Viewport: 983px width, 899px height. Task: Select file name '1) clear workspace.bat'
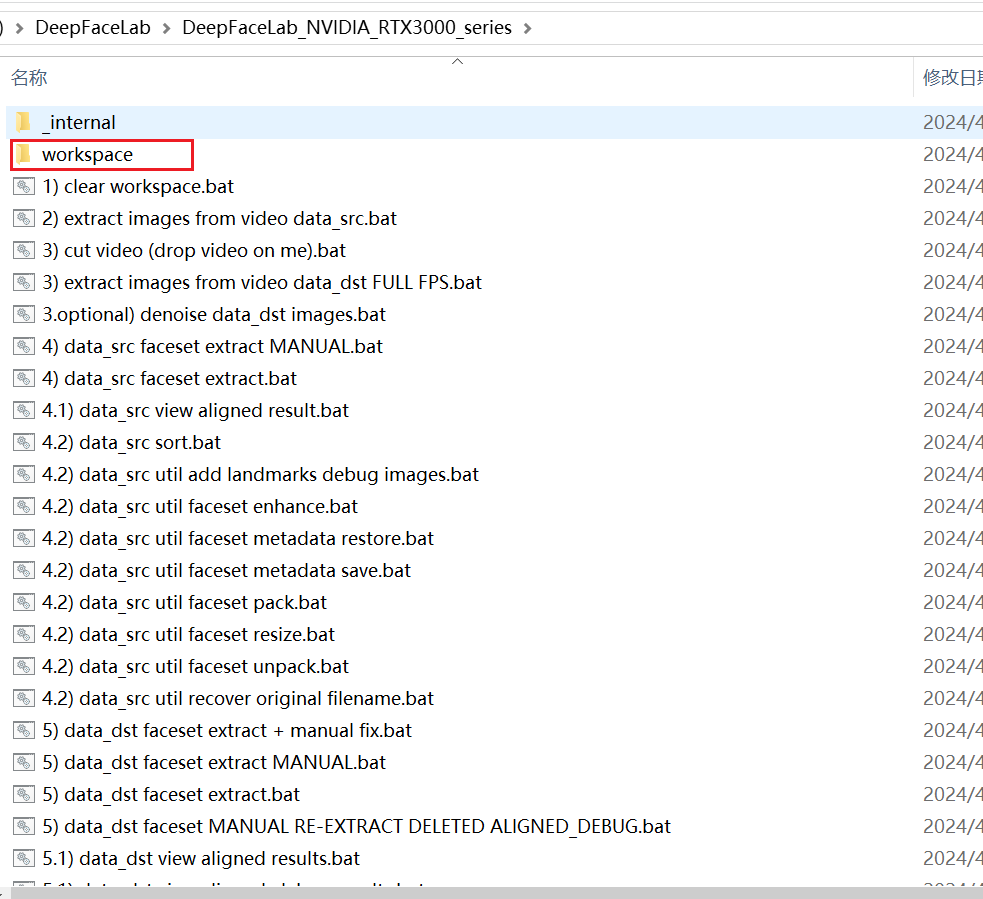(138, 186)
